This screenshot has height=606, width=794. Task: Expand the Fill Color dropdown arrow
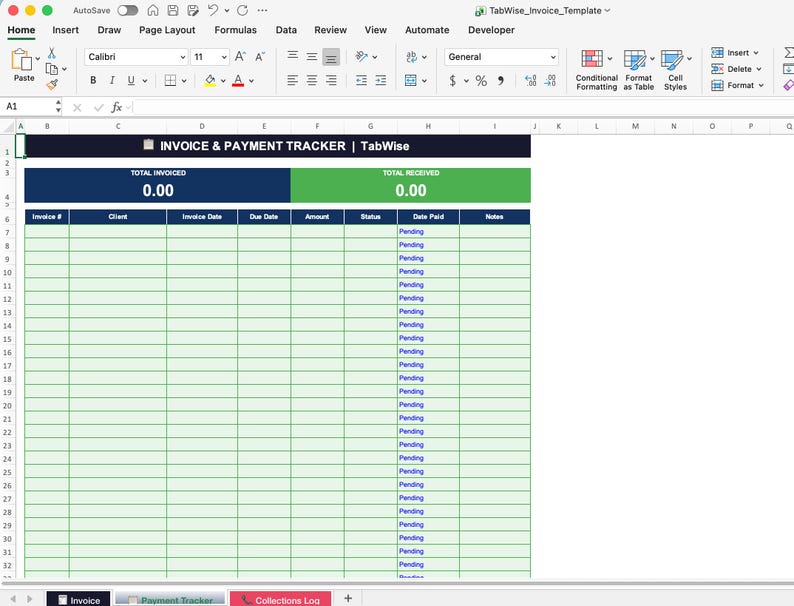pos(223,80)
